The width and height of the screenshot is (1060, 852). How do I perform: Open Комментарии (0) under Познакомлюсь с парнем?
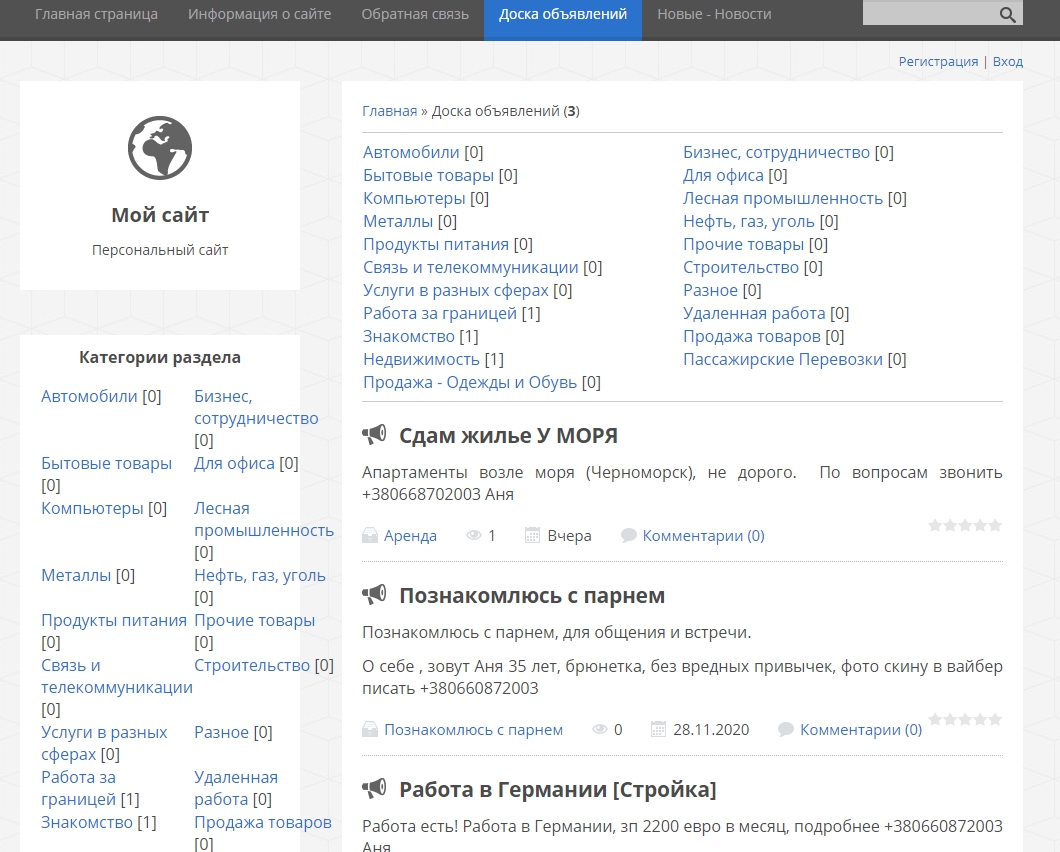pyautogui.click(x=860, y=729)
